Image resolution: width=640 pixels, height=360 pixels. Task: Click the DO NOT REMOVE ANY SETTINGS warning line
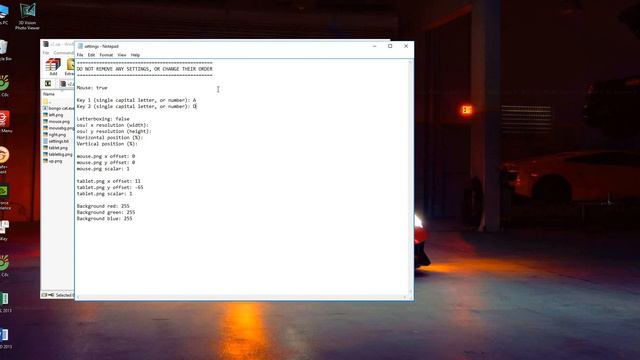[x=144, y=69]
